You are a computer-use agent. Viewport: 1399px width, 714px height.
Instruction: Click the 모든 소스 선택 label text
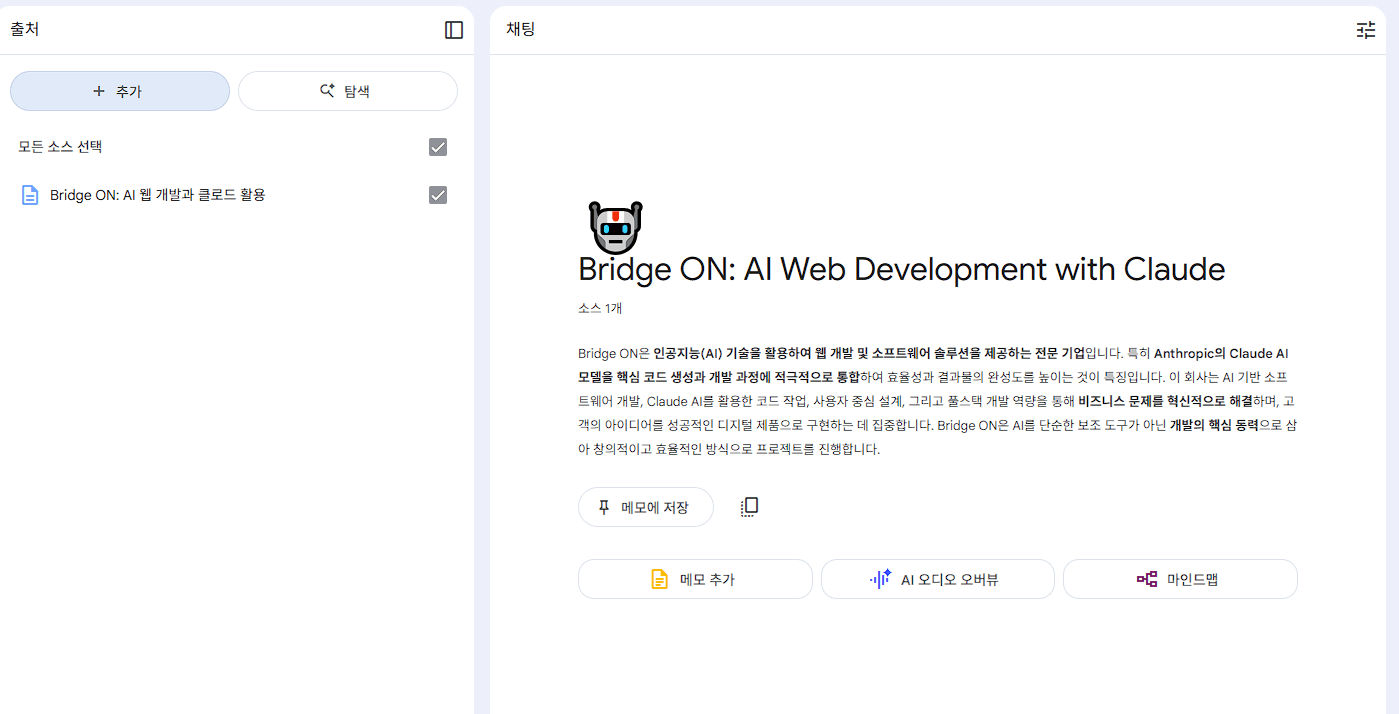pyautogui.click(x=60, y=147)
